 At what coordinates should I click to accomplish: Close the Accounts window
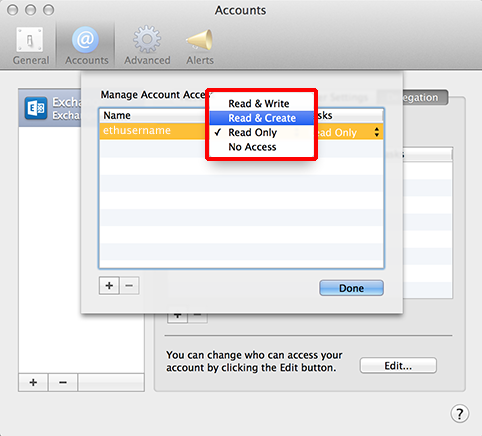pos(12,10)
